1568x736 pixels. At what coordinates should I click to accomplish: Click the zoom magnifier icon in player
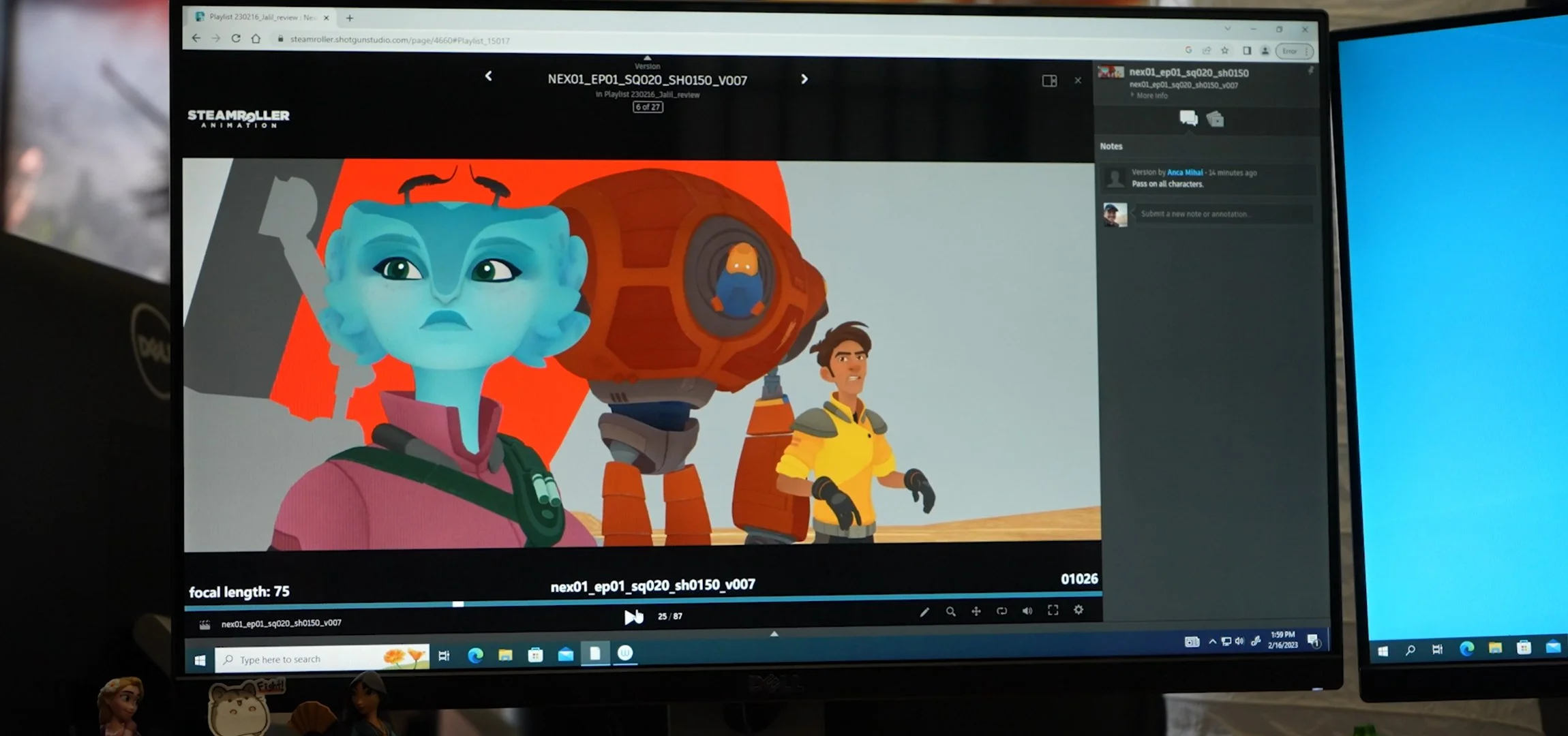tap(950, 612)
